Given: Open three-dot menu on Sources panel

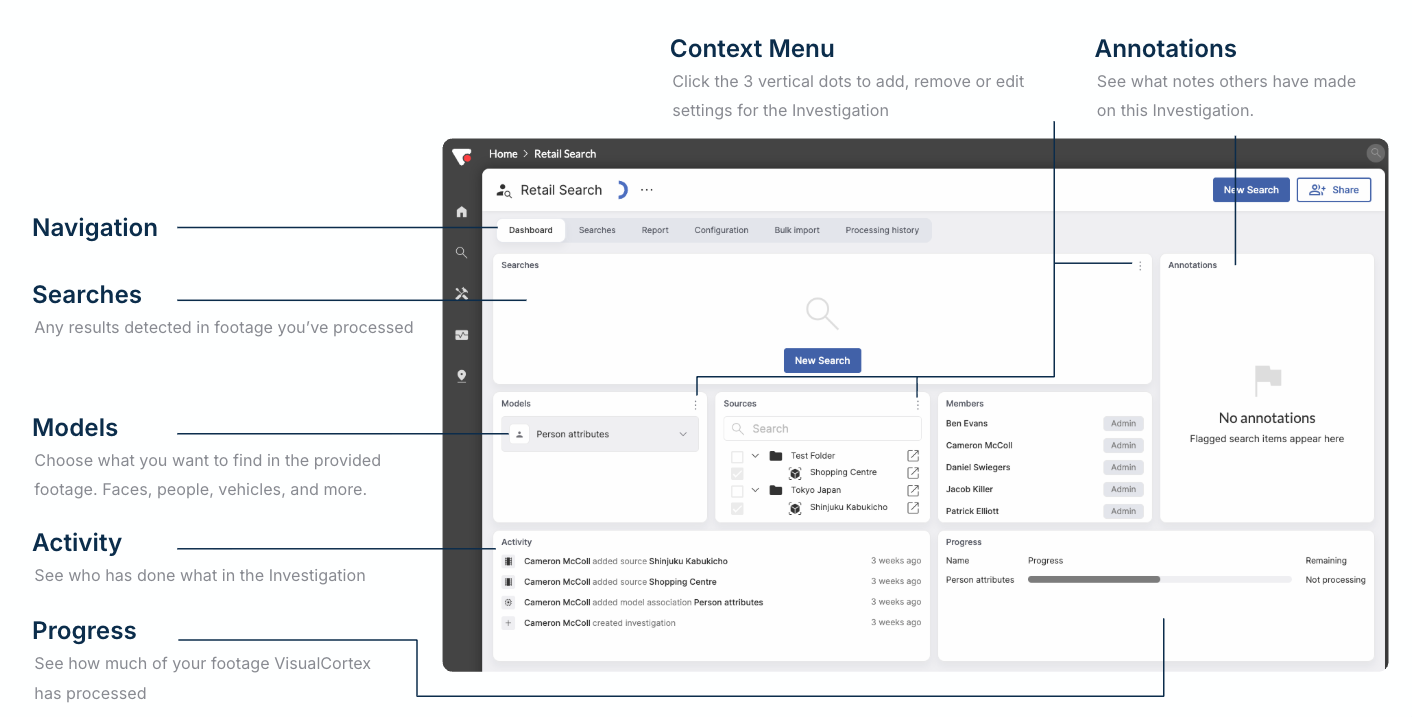Looking at the screenshot, I should pyautogui.click(x=917, y=405).
